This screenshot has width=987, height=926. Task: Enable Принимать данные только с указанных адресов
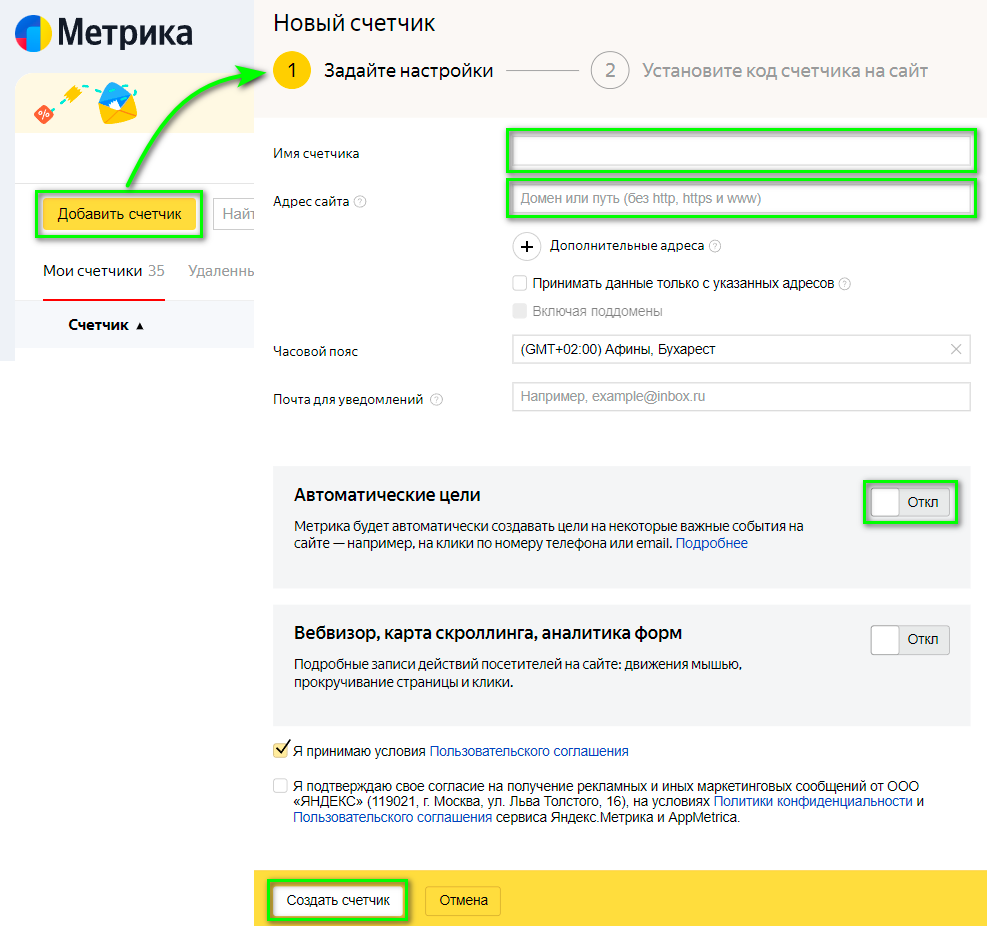tap(519, 283)
